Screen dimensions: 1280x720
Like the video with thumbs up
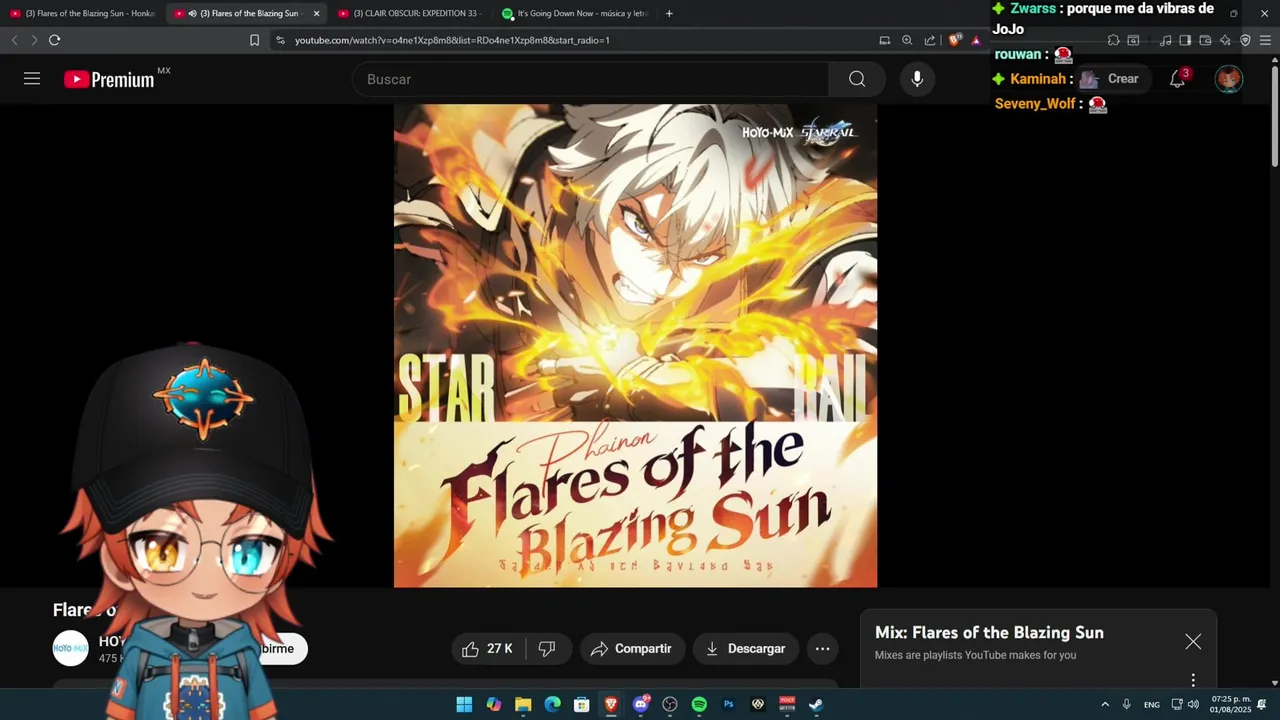click(x=488, y=649)
